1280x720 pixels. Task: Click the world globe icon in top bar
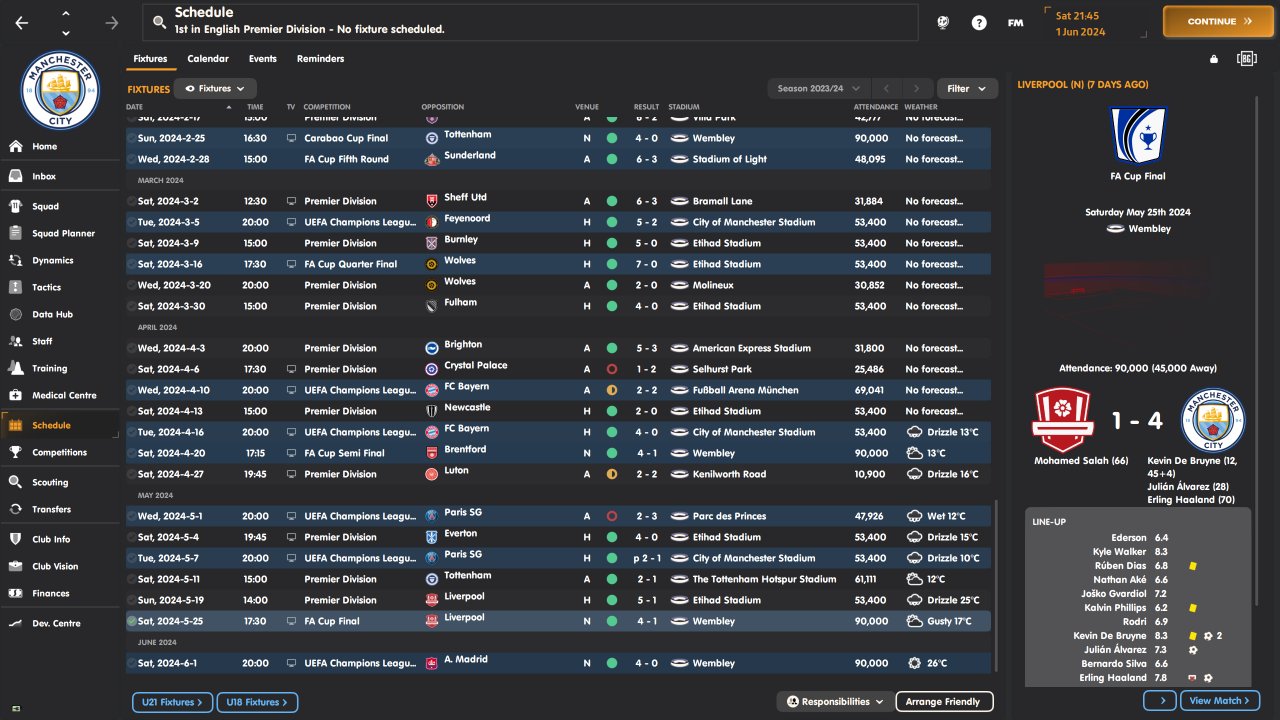coord(942,22)
